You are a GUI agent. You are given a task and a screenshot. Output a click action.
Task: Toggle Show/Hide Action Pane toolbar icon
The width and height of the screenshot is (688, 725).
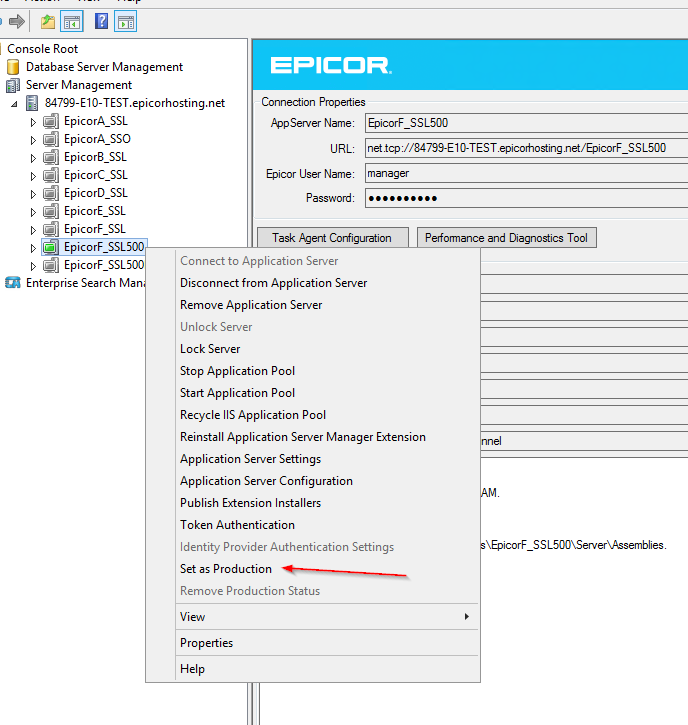[126, 22]
